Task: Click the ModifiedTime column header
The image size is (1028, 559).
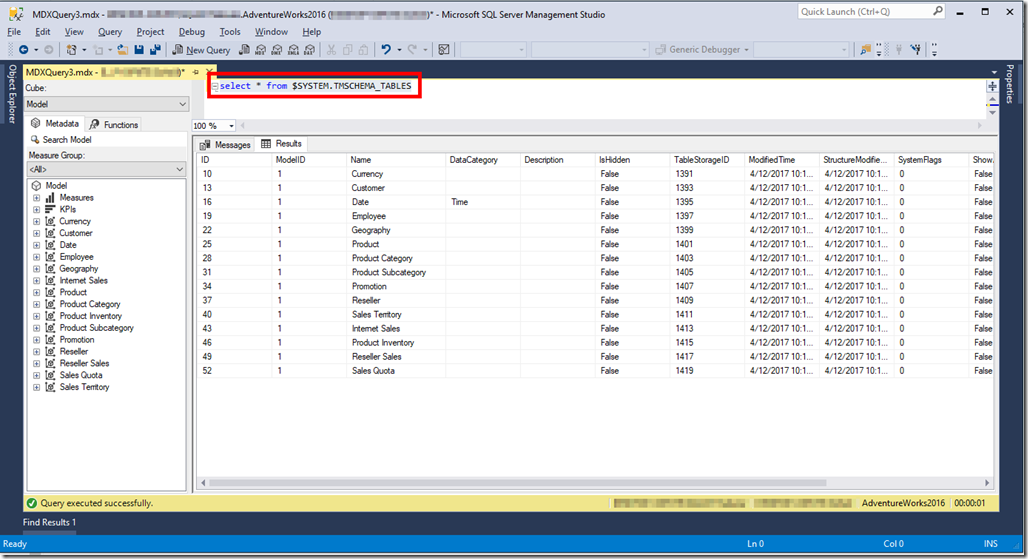Action: tap(781, 160)
